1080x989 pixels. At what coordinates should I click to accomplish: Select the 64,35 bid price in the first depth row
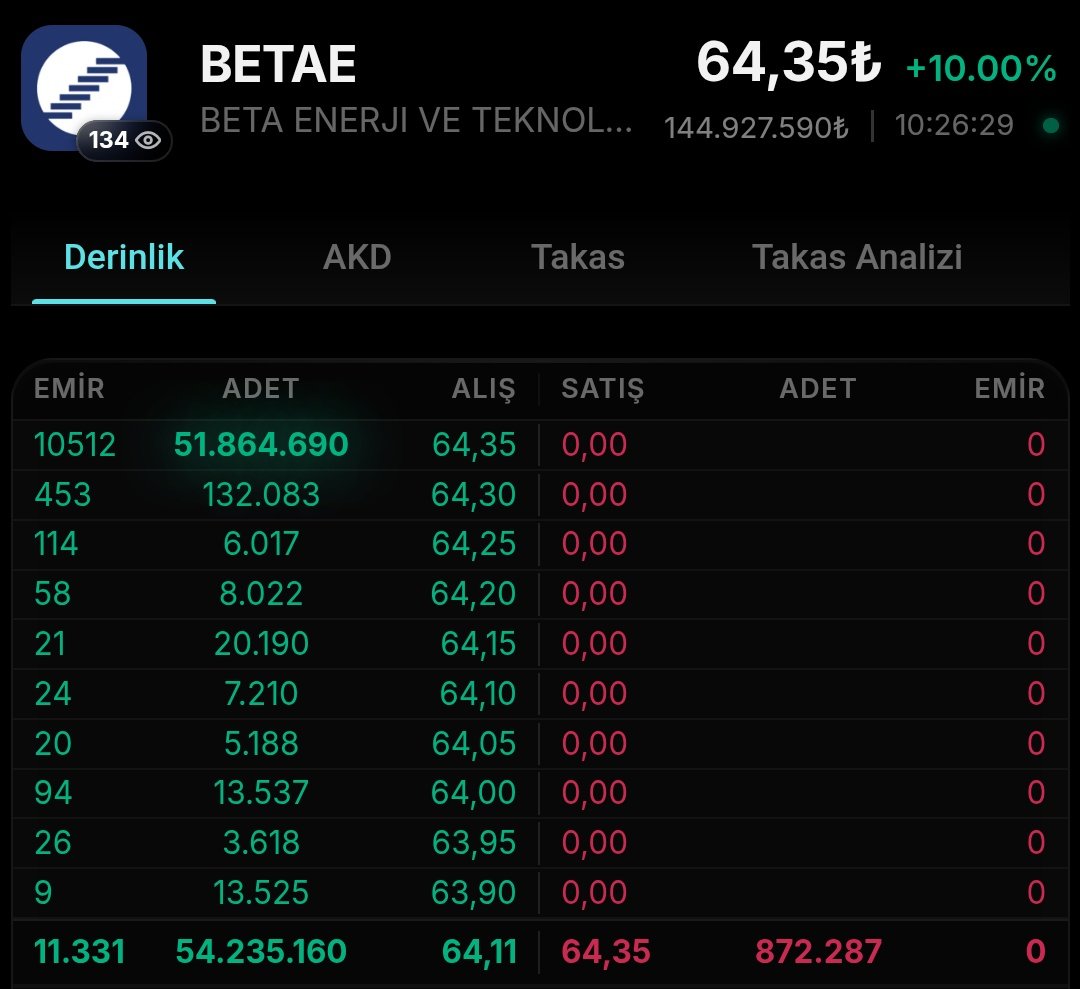[x=474, y=445]
